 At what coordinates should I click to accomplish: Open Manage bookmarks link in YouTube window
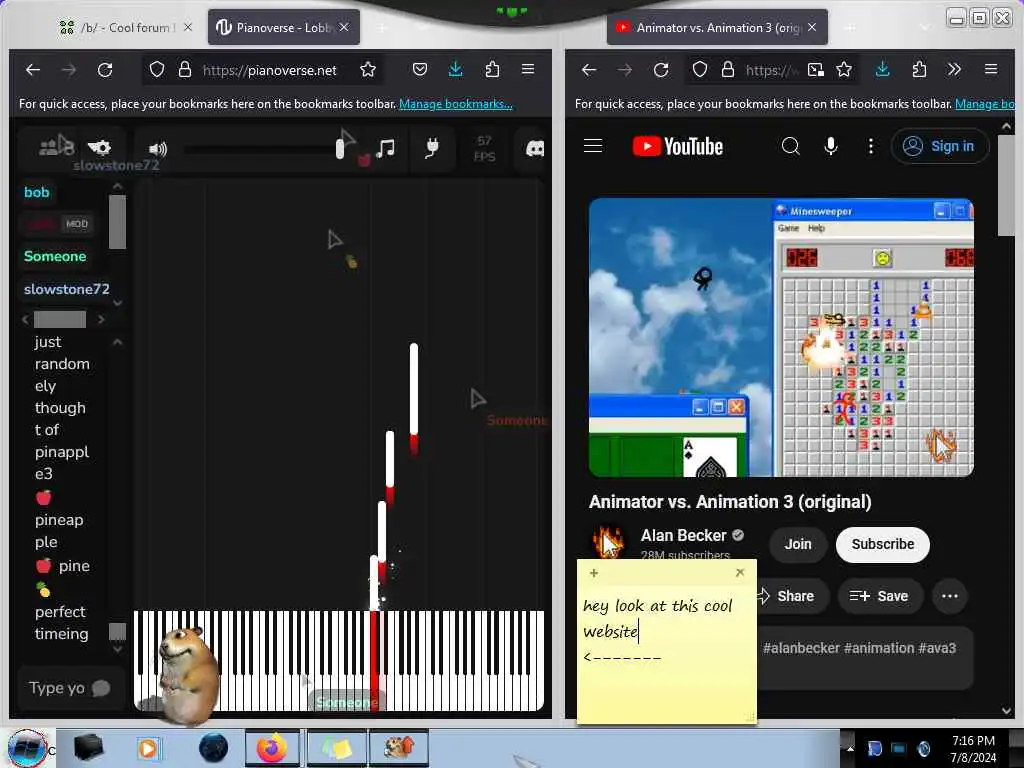985,104
